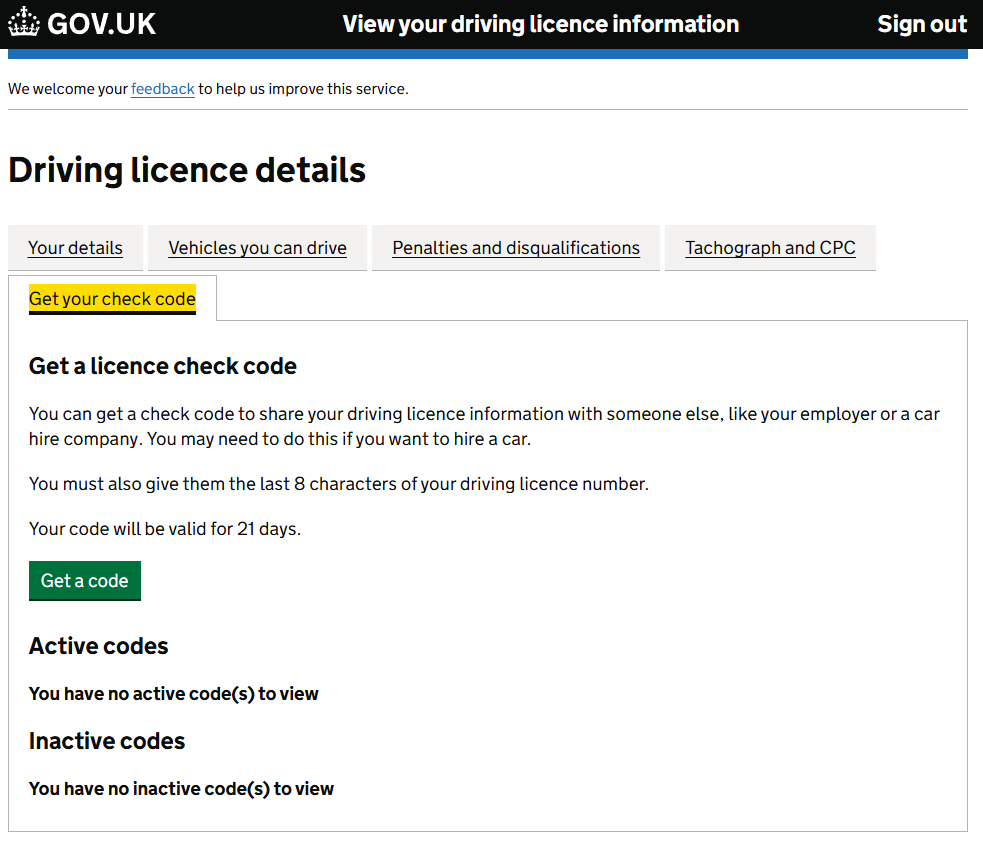
Task: View the 'Tachograph and CPC' tab
Action: (770, 248)
